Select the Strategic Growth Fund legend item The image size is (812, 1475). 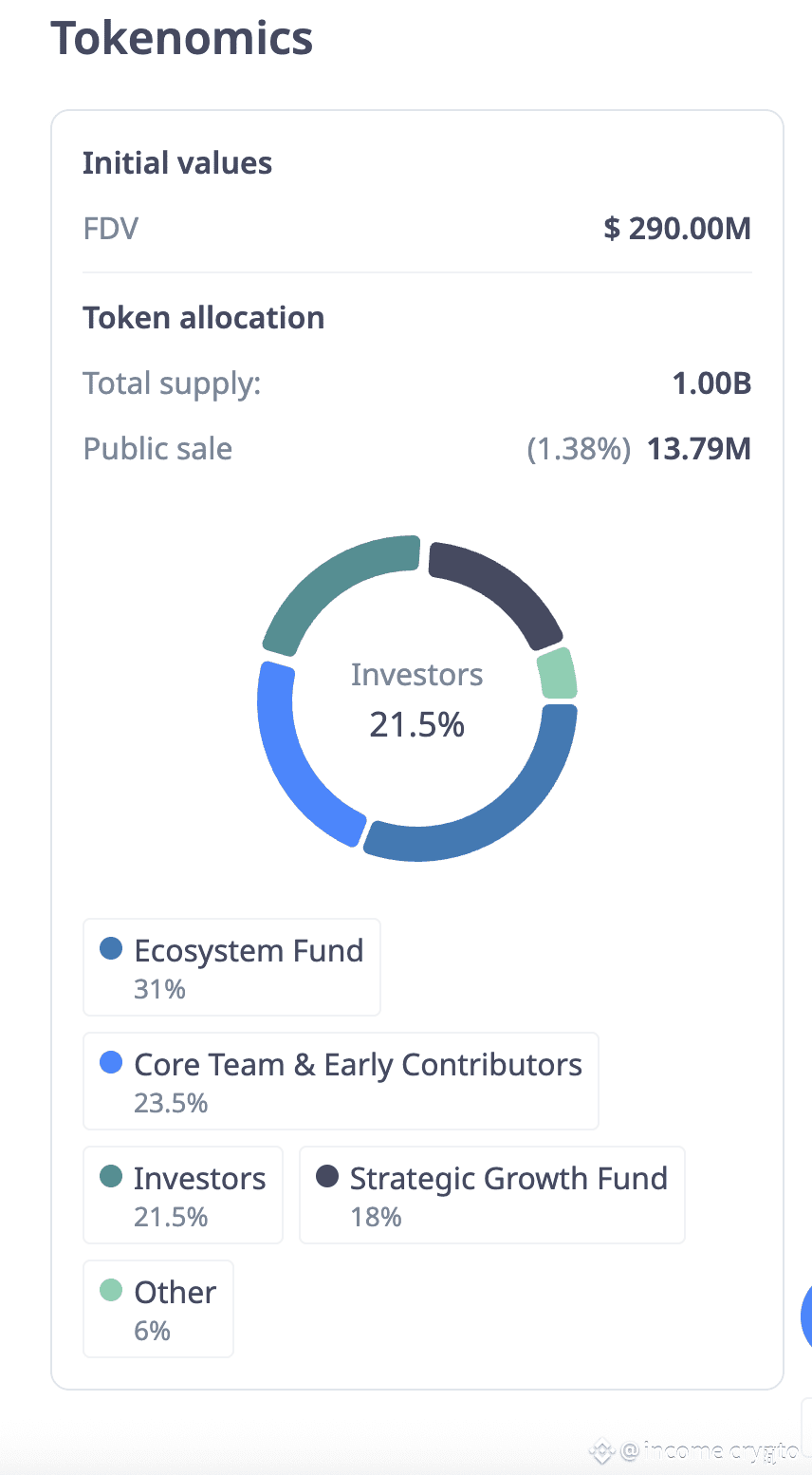click(491, 1195)
